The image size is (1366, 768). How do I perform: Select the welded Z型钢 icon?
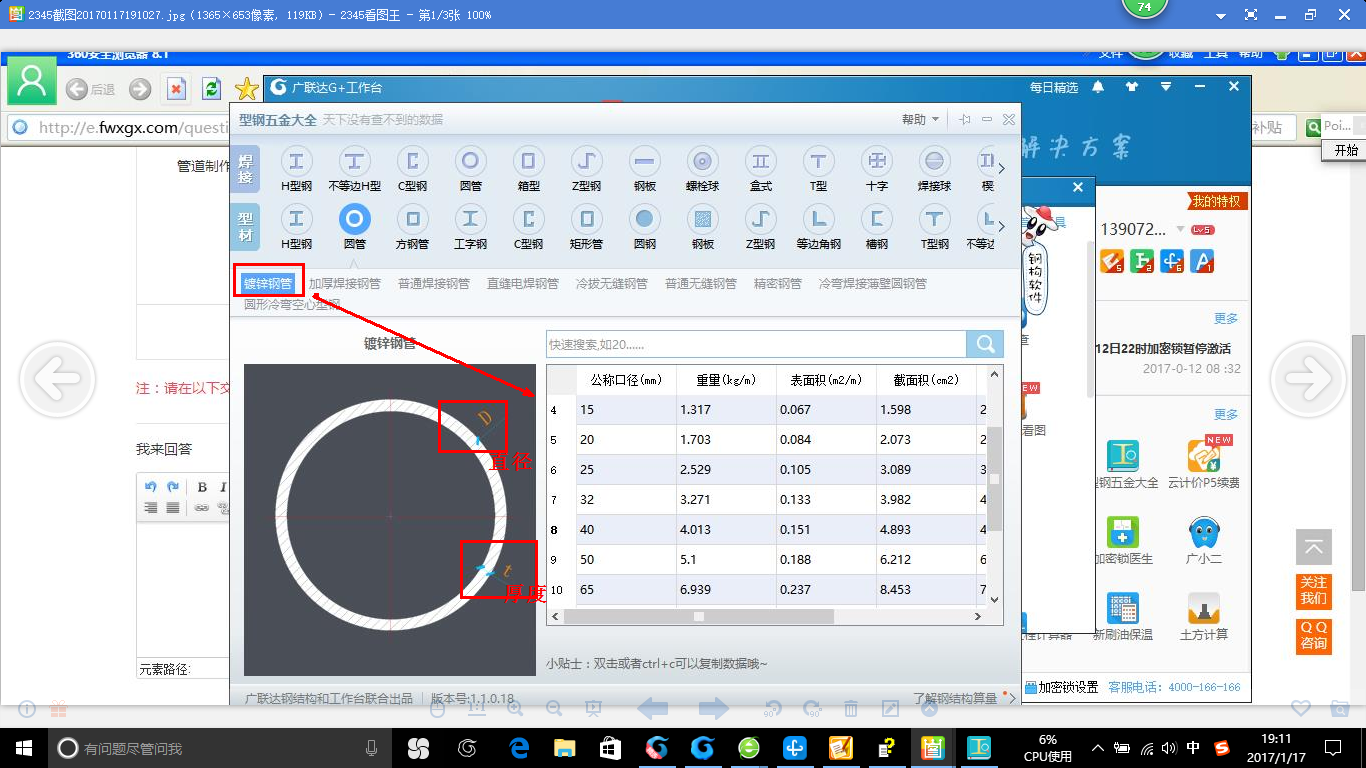586,161
